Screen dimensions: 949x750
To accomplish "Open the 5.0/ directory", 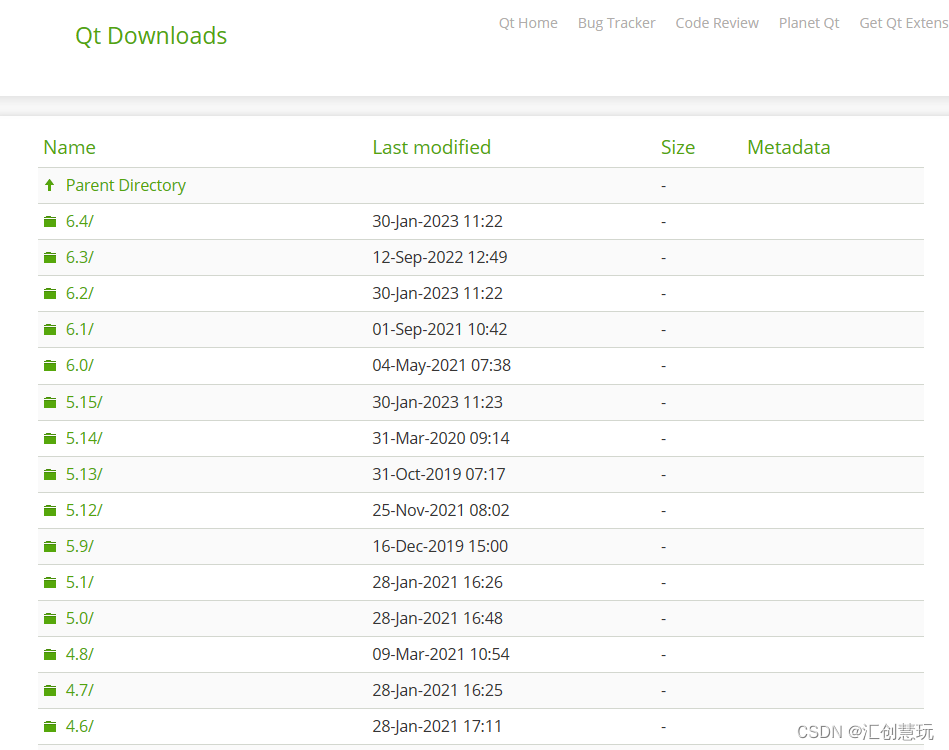I will coord(79,619).
